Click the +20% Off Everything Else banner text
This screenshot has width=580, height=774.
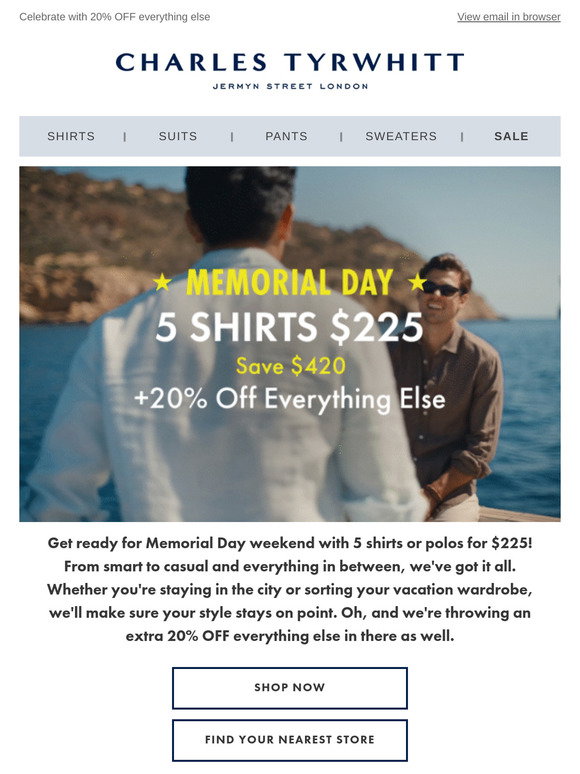click(x=290, y=399)
